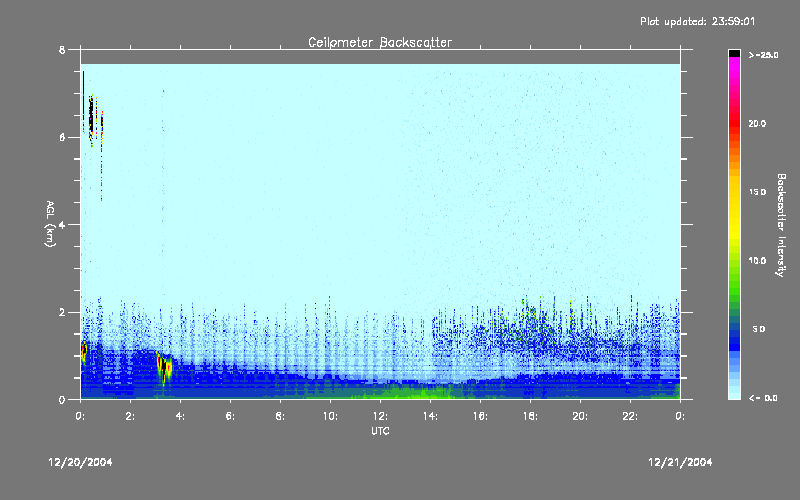Click the 22: hour x-axis tick label
Viewport: 800px width, 500px height.
point(630,416)
